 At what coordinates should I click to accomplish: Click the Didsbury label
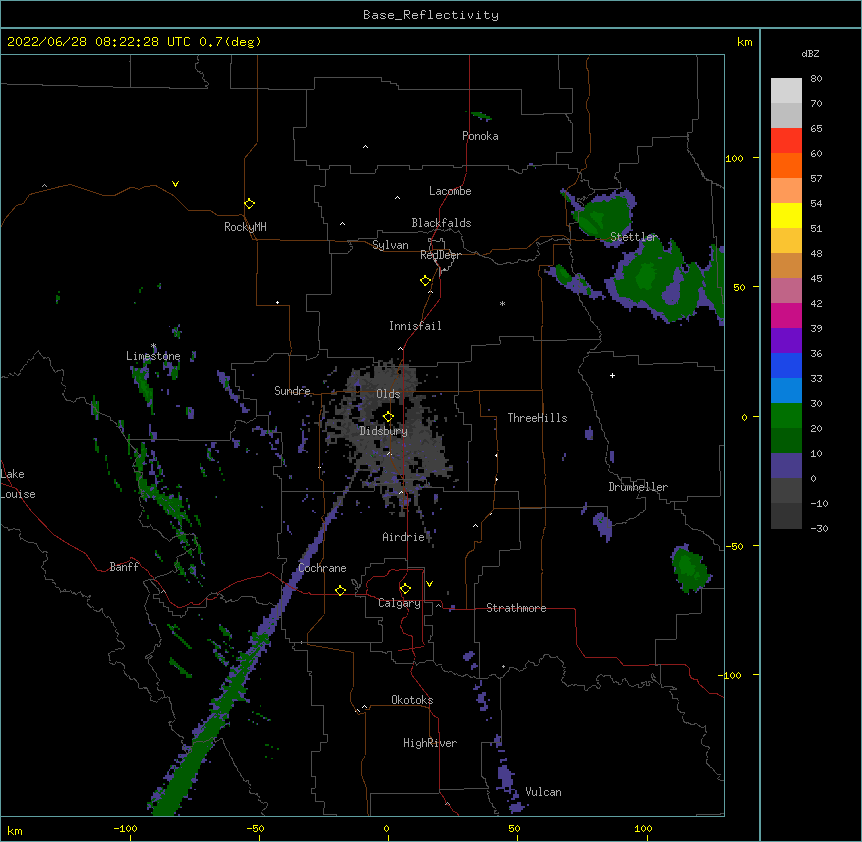[384, 431]
